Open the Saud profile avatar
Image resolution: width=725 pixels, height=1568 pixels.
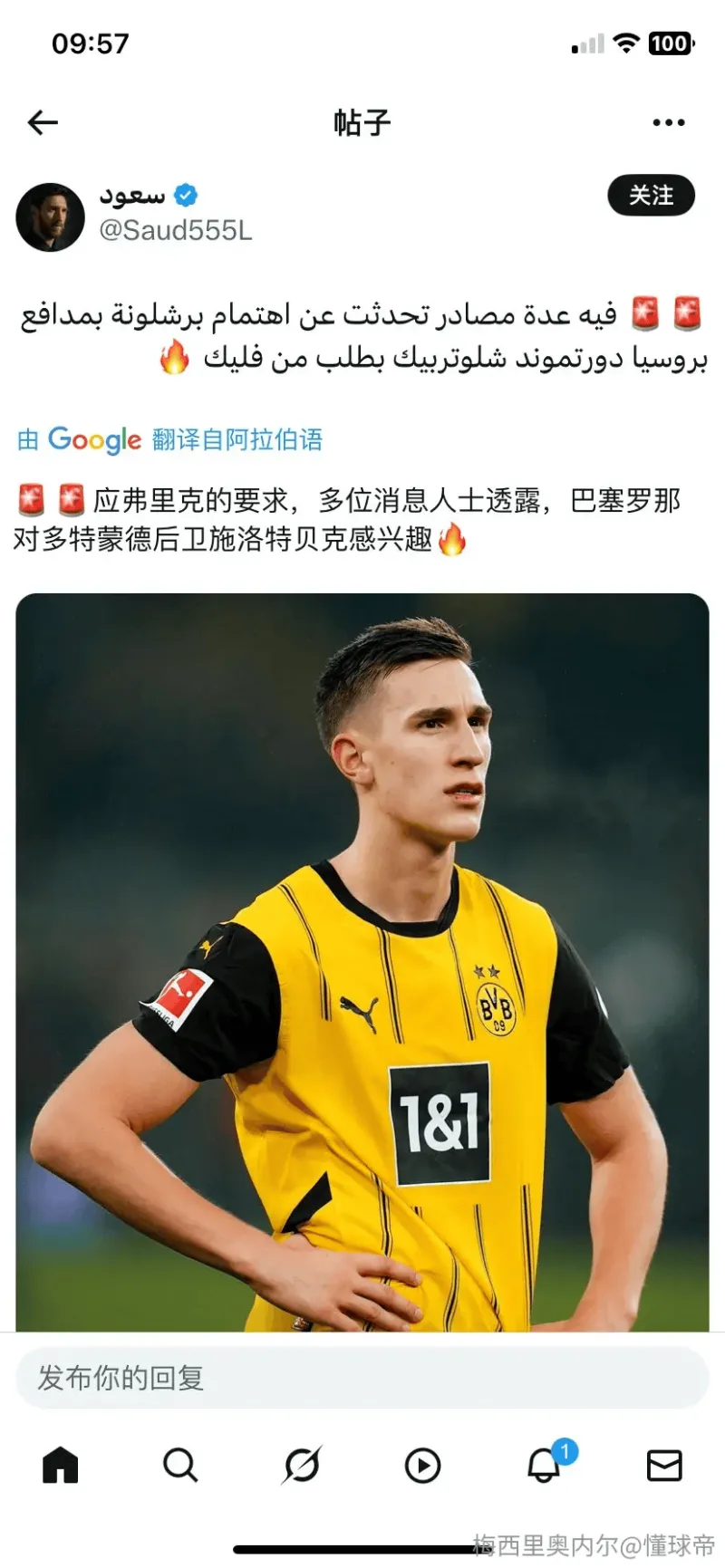coord(50,216)
